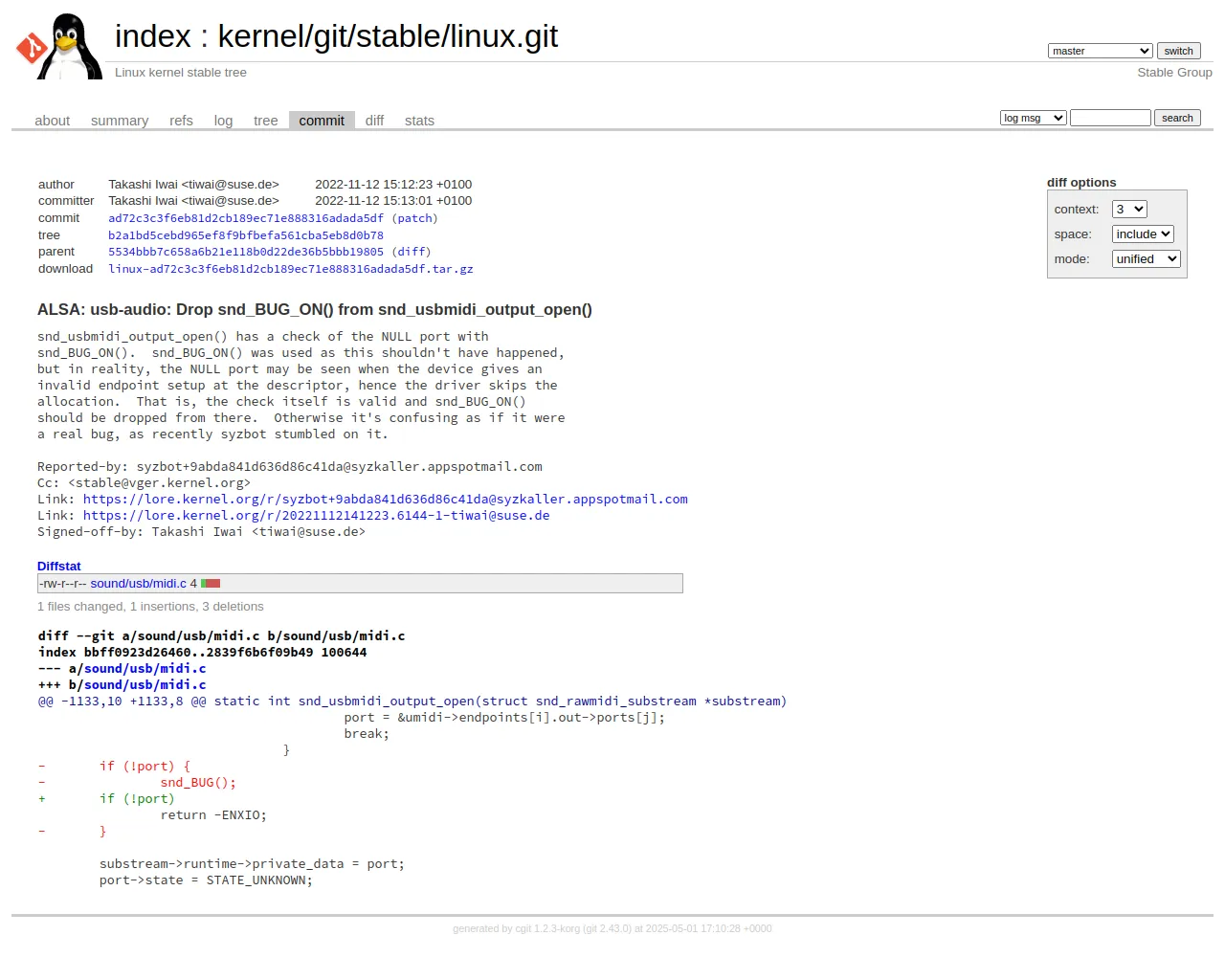Click the Stable Group text
Viewport: 1225px width, 980px height.
coord(1174,73)
